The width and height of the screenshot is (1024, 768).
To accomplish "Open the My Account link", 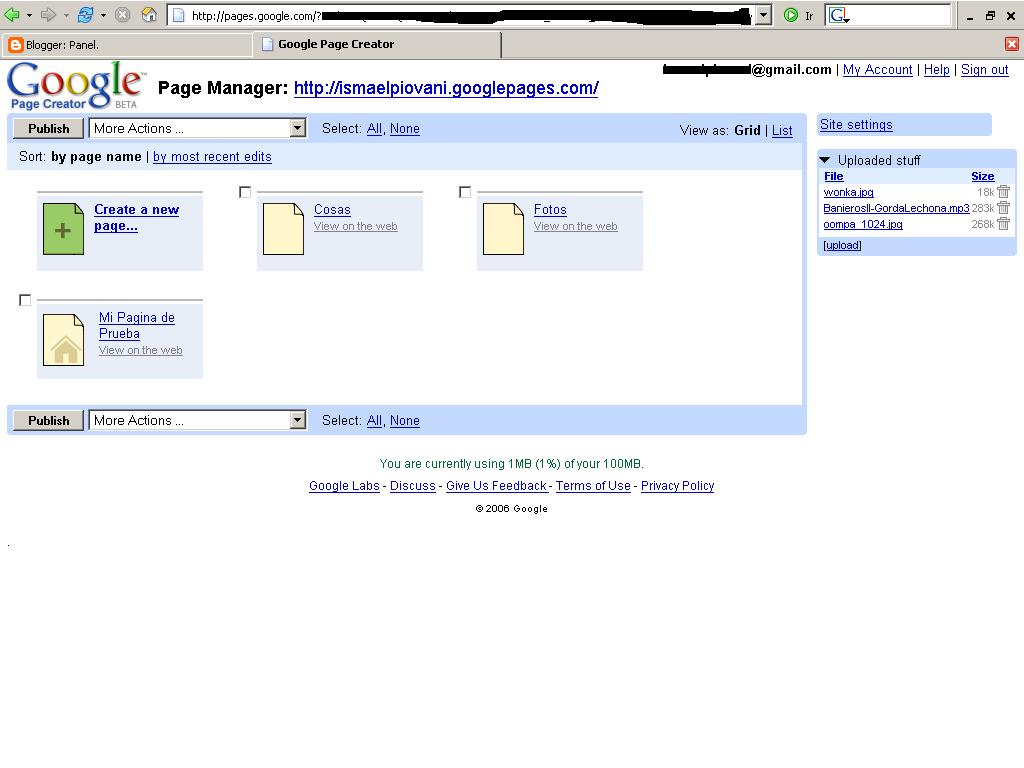I will tap(878, 70).
